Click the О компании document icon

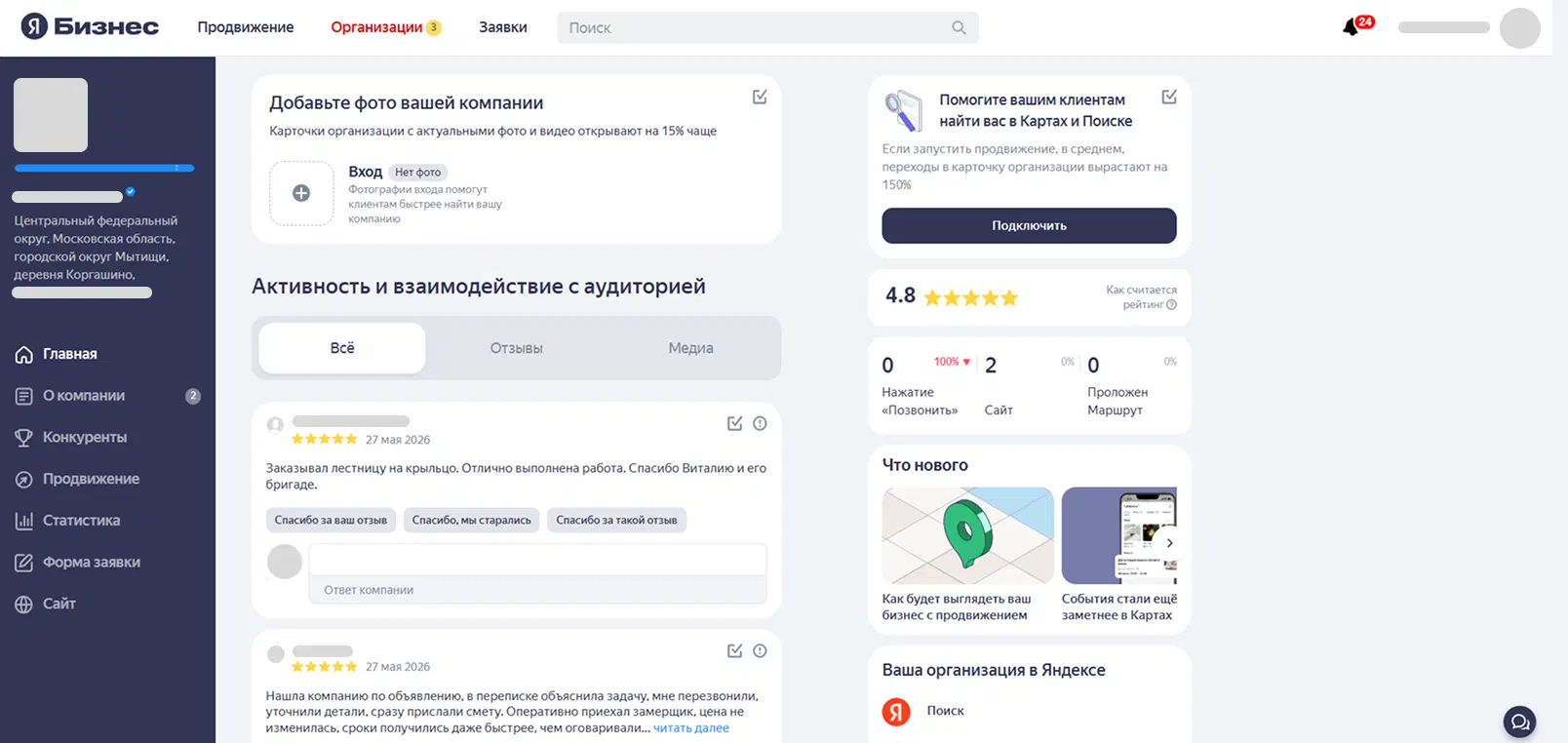24,396
